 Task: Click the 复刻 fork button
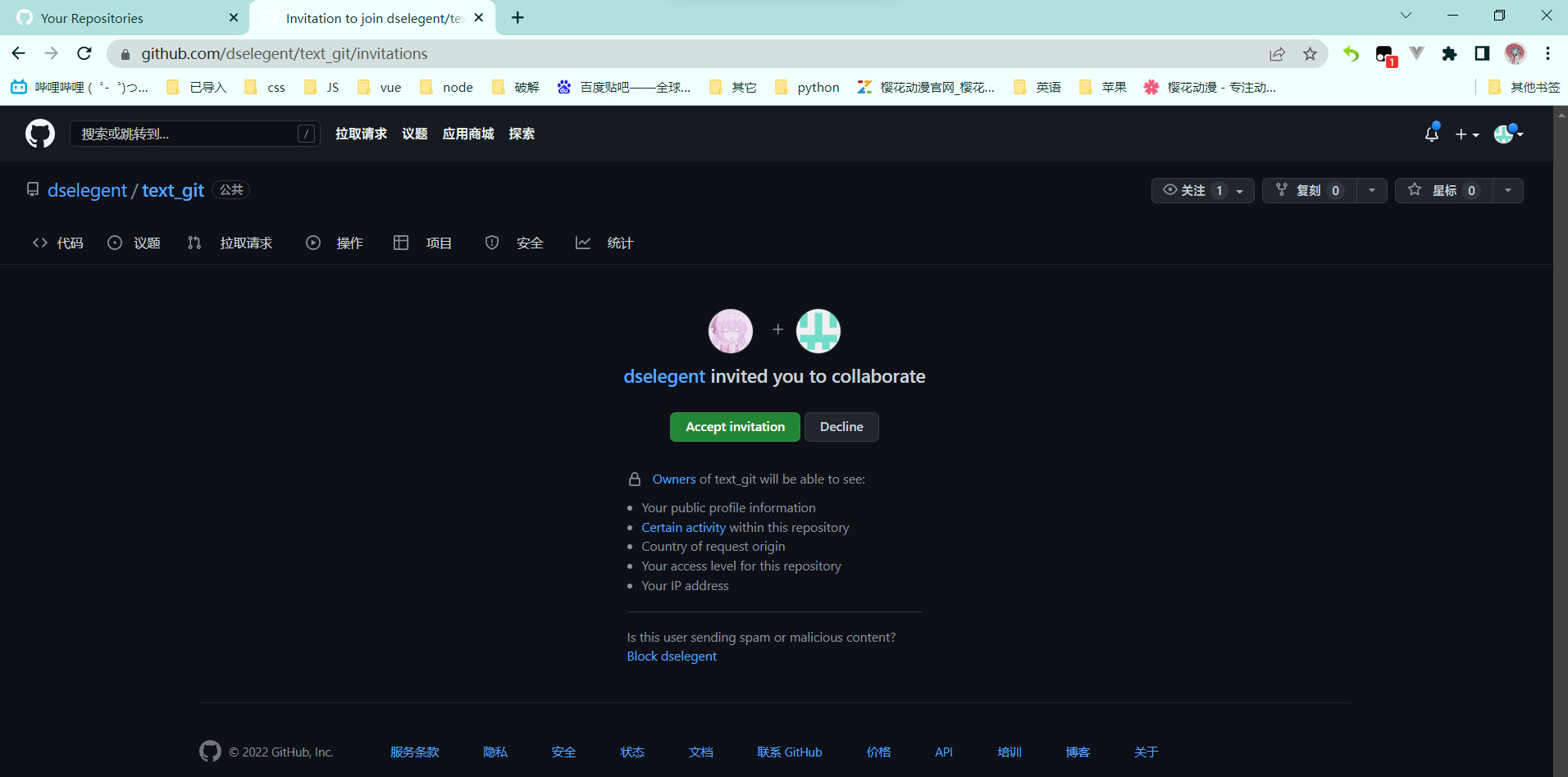click(1309, 190)
